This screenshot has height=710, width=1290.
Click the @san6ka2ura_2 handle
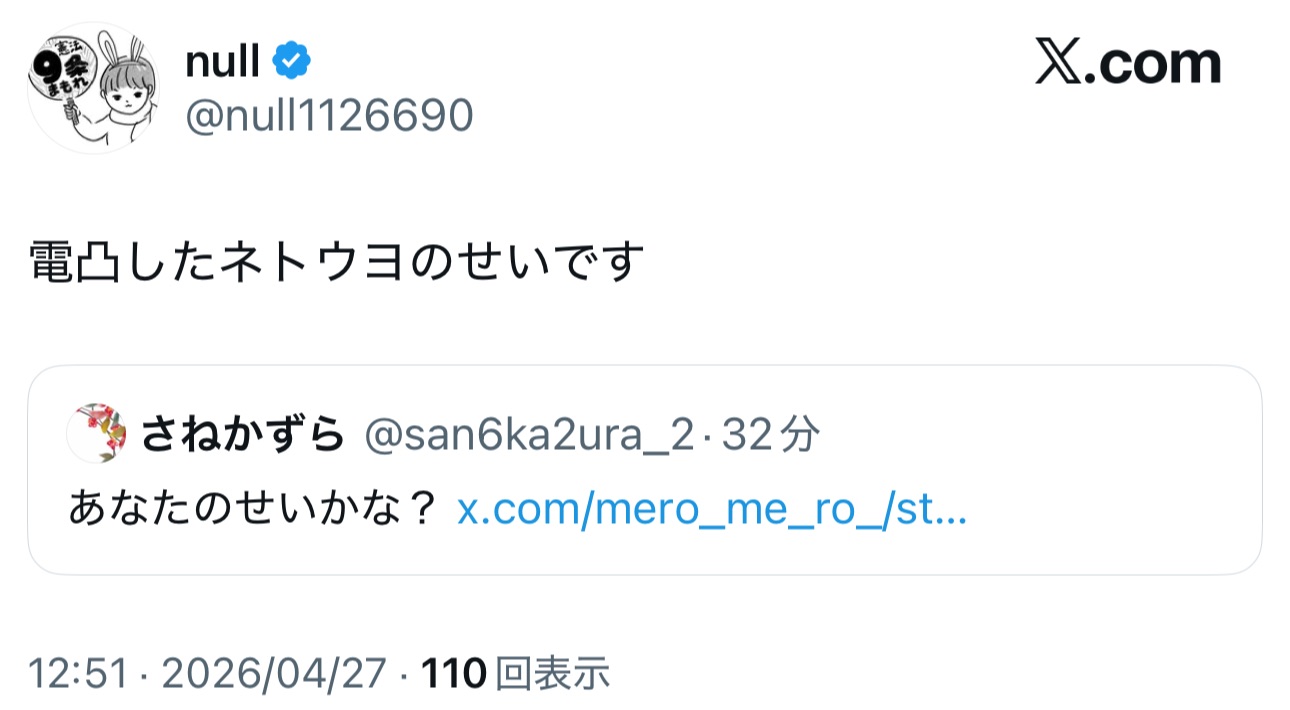click(x=528, y=435)
